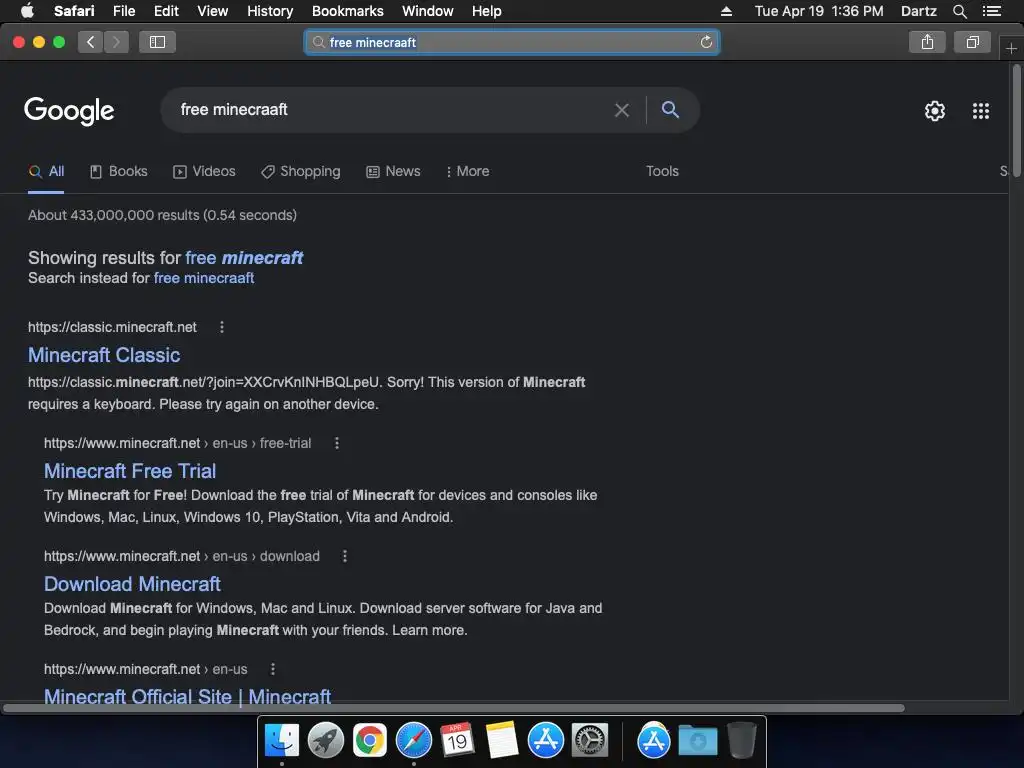Open options dots beside download URL
Viewport: 1024px width, 768px height.
point(345,556)
